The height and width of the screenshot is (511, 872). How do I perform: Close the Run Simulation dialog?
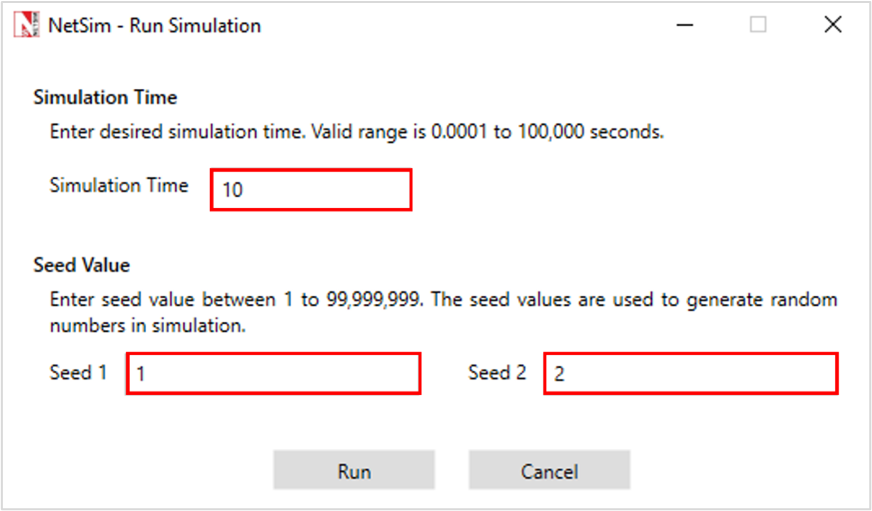tap(832, 25)
